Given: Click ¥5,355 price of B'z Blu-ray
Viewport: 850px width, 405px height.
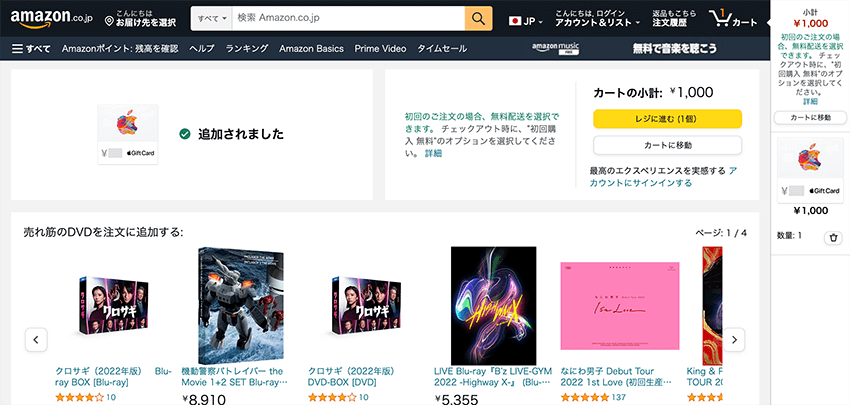Looking at the screenshot, I should 456,400.
